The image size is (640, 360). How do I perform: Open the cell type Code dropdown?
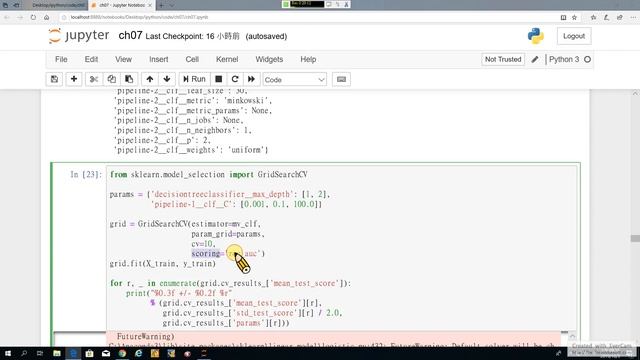[x=295, y=80]
